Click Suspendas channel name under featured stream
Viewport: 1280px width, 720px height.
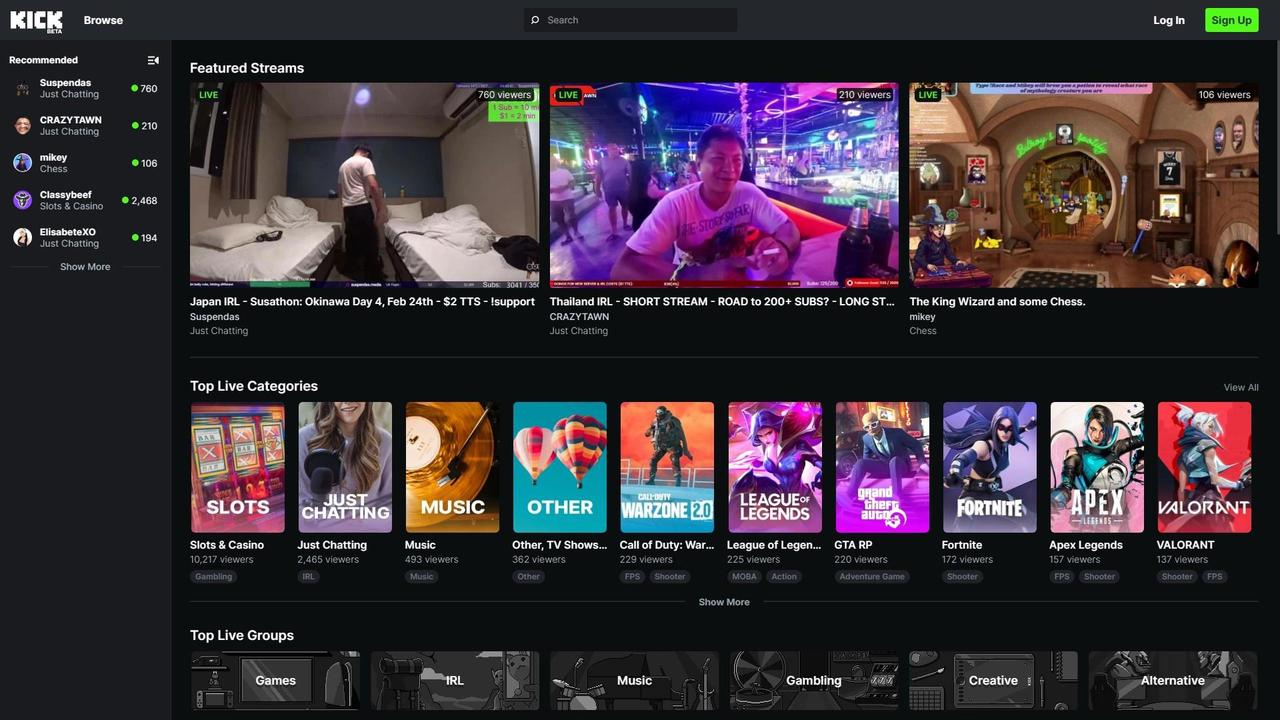click(215, 316)
